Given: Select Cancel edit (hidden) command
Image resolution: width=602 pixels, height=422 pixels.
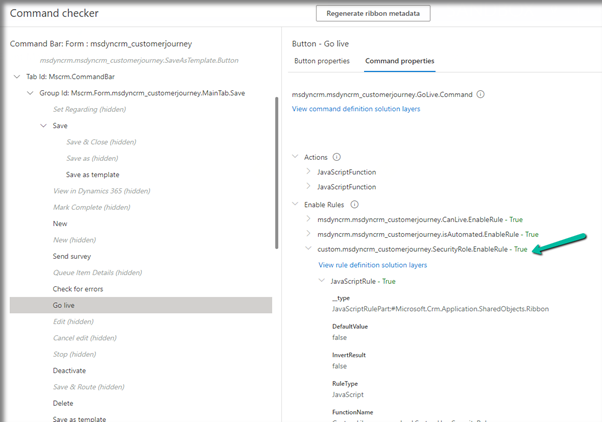Looking at the screenshot, I should click(x=84, y=338).
